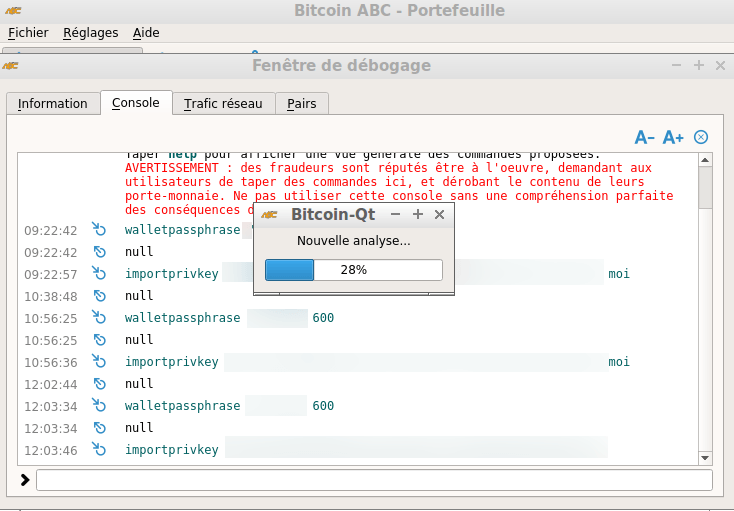This screenshot has width=734, height=511.
Task: Open the Fichier menu
Action: (28, 33)
